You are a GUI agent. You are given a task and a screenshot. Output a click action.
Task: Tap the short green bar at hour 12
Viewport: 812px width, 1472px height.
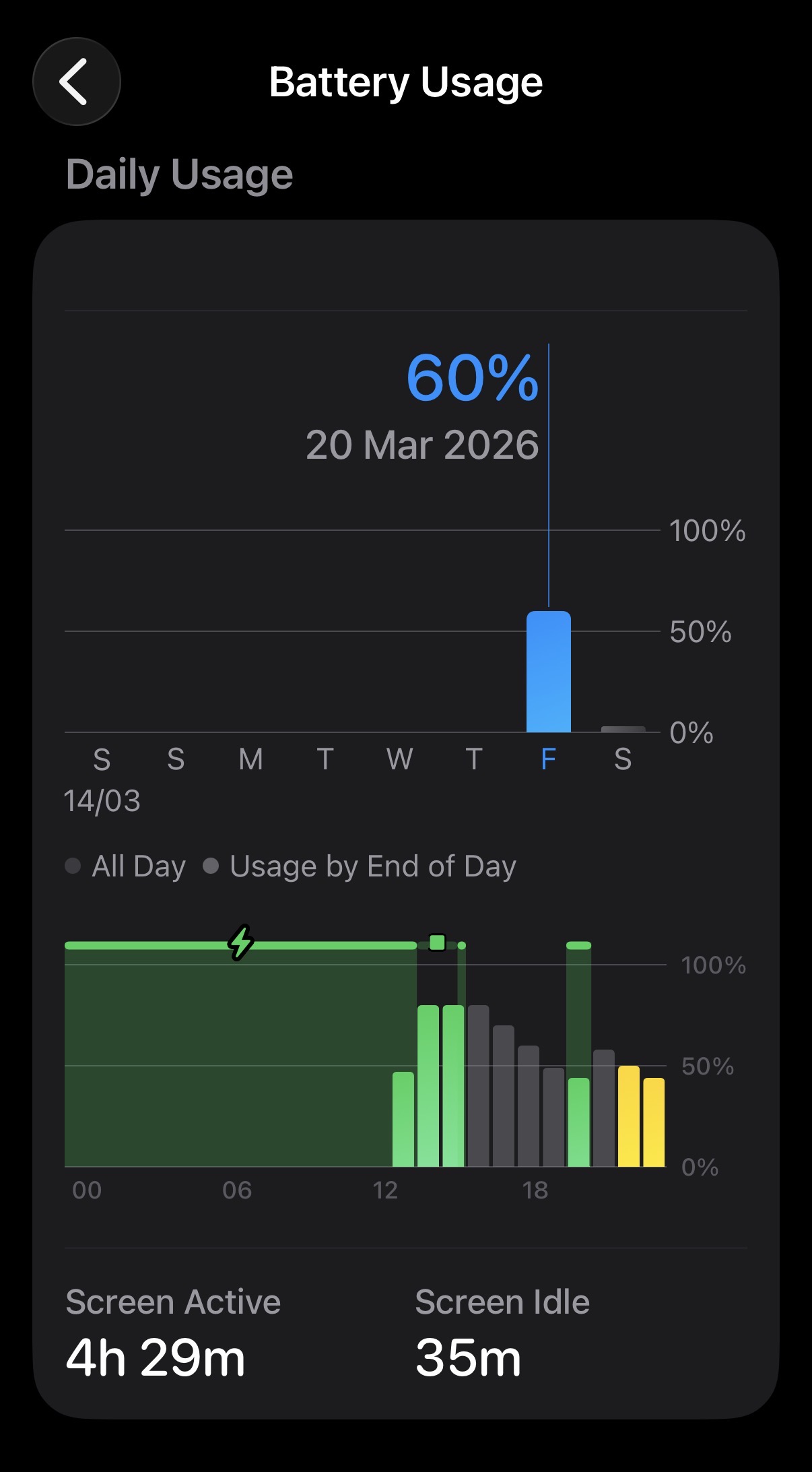pyautogui.click(x=403, y=1119)
